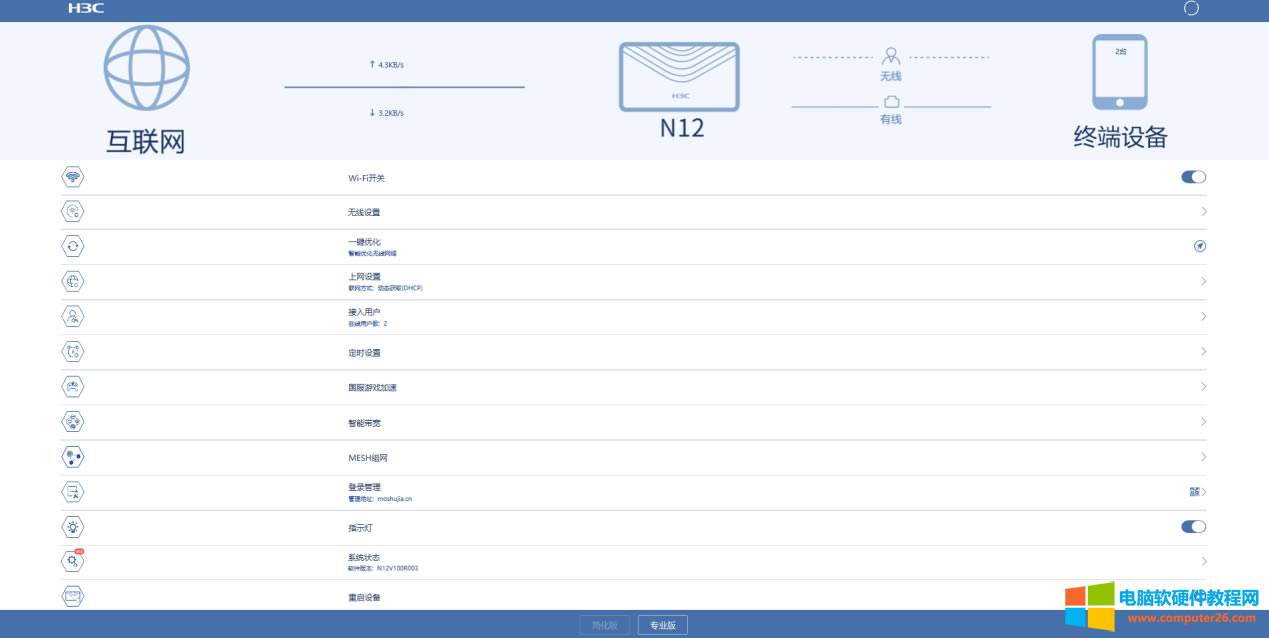Click the 定时设置 clock icon
The width and height of the screenshot is (1269, 638).
(x=70, y=351)
